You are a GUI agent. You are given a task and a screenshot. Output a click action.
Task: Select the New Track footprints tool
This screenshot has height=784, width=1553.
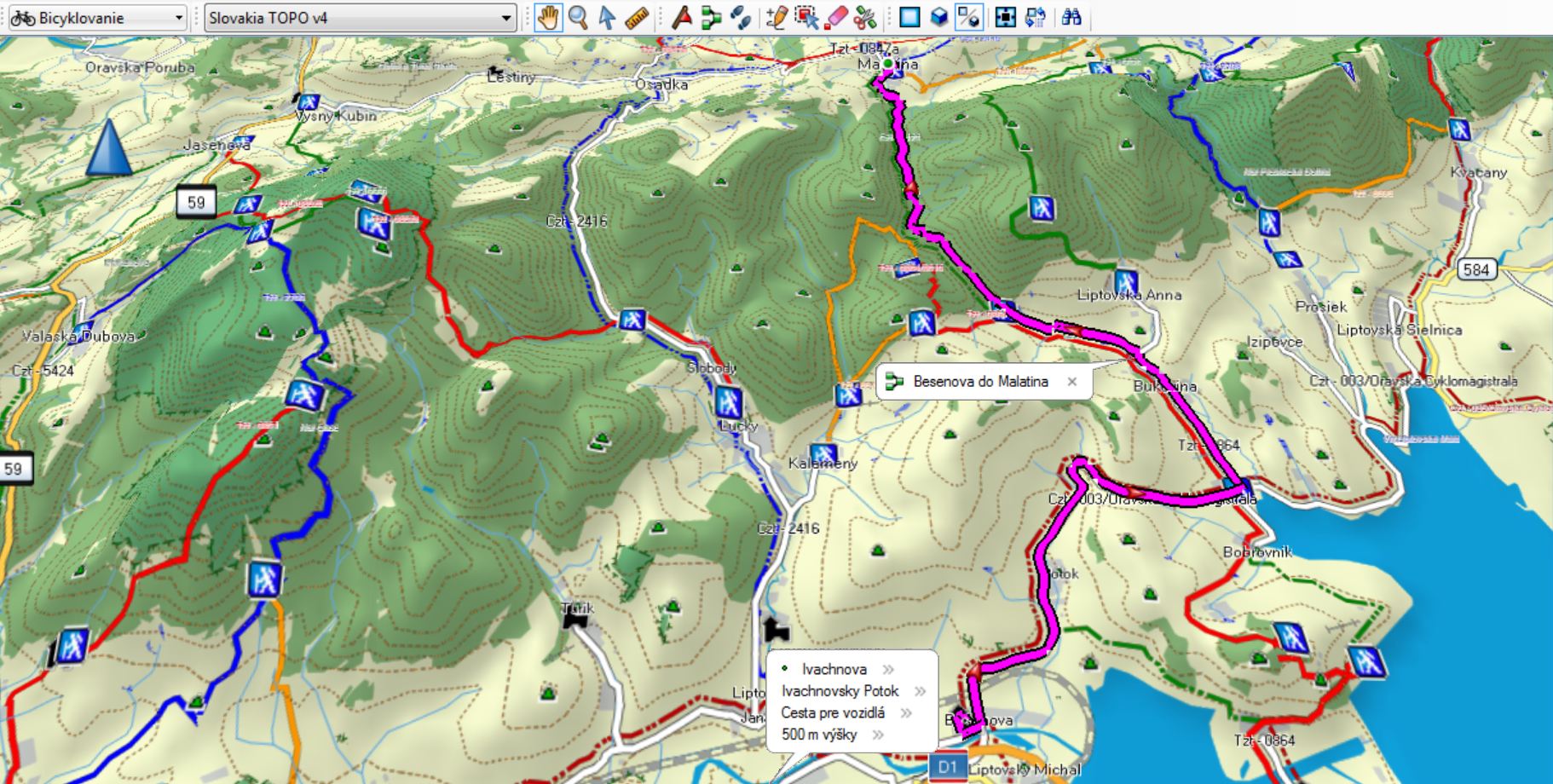click(741, 17)
